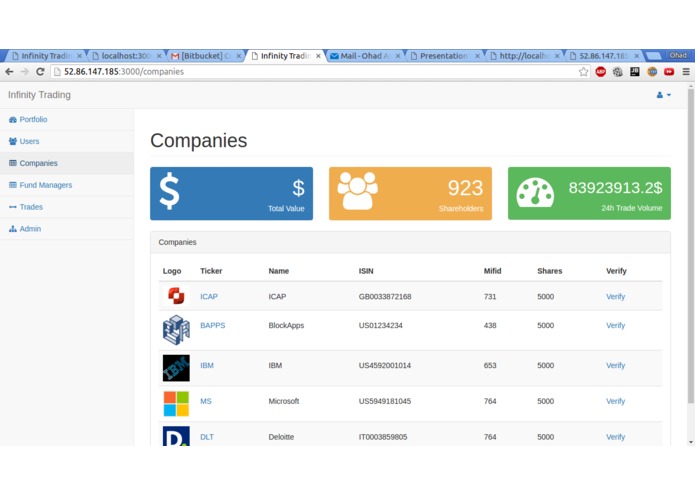Viewport: 695px width, 494px height.
Task: Close the active Infinity Trading tab
Action: tap(318, 56)
